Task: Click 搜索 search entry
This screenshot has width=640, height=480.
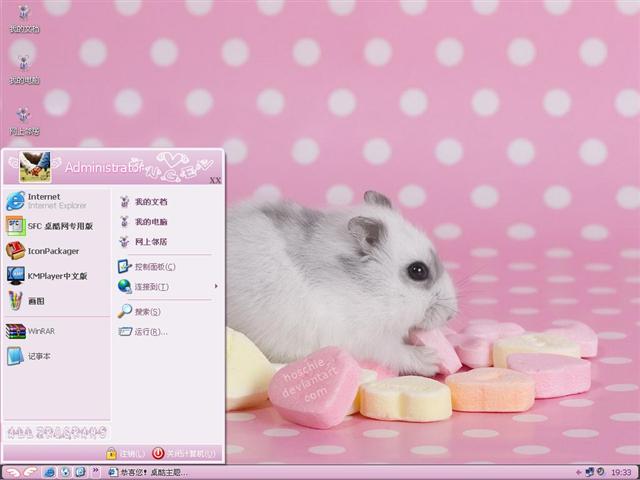Action: (x=146, y=312)
